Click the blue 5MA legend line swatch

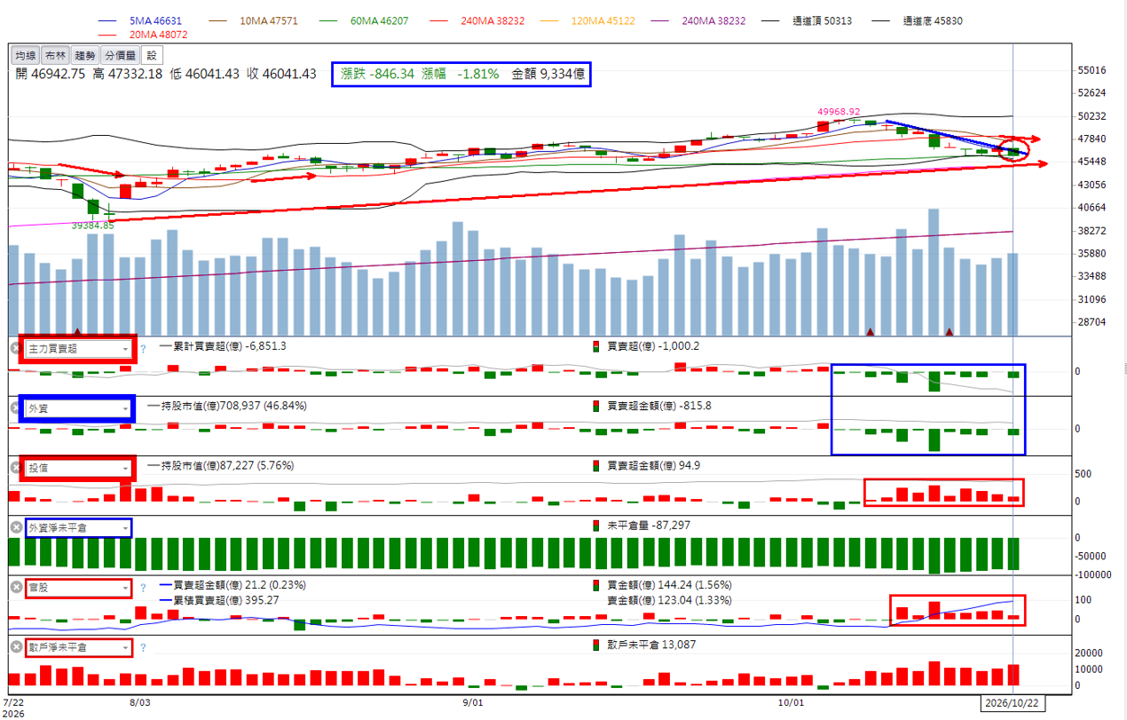(107, 21)
